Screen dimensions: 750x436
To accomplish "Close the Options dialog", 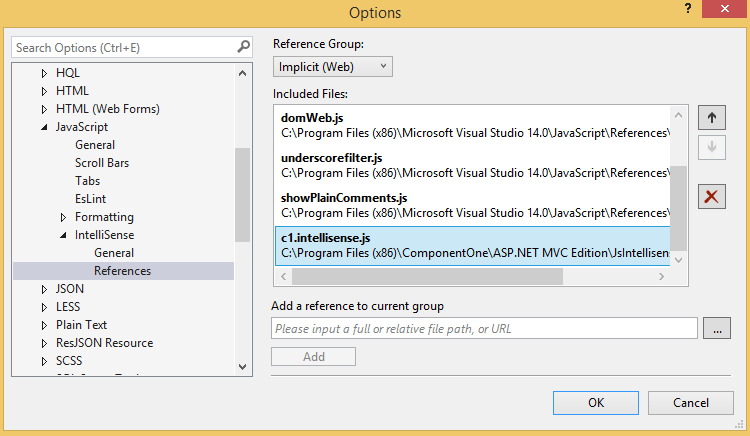I will point(724,9).
